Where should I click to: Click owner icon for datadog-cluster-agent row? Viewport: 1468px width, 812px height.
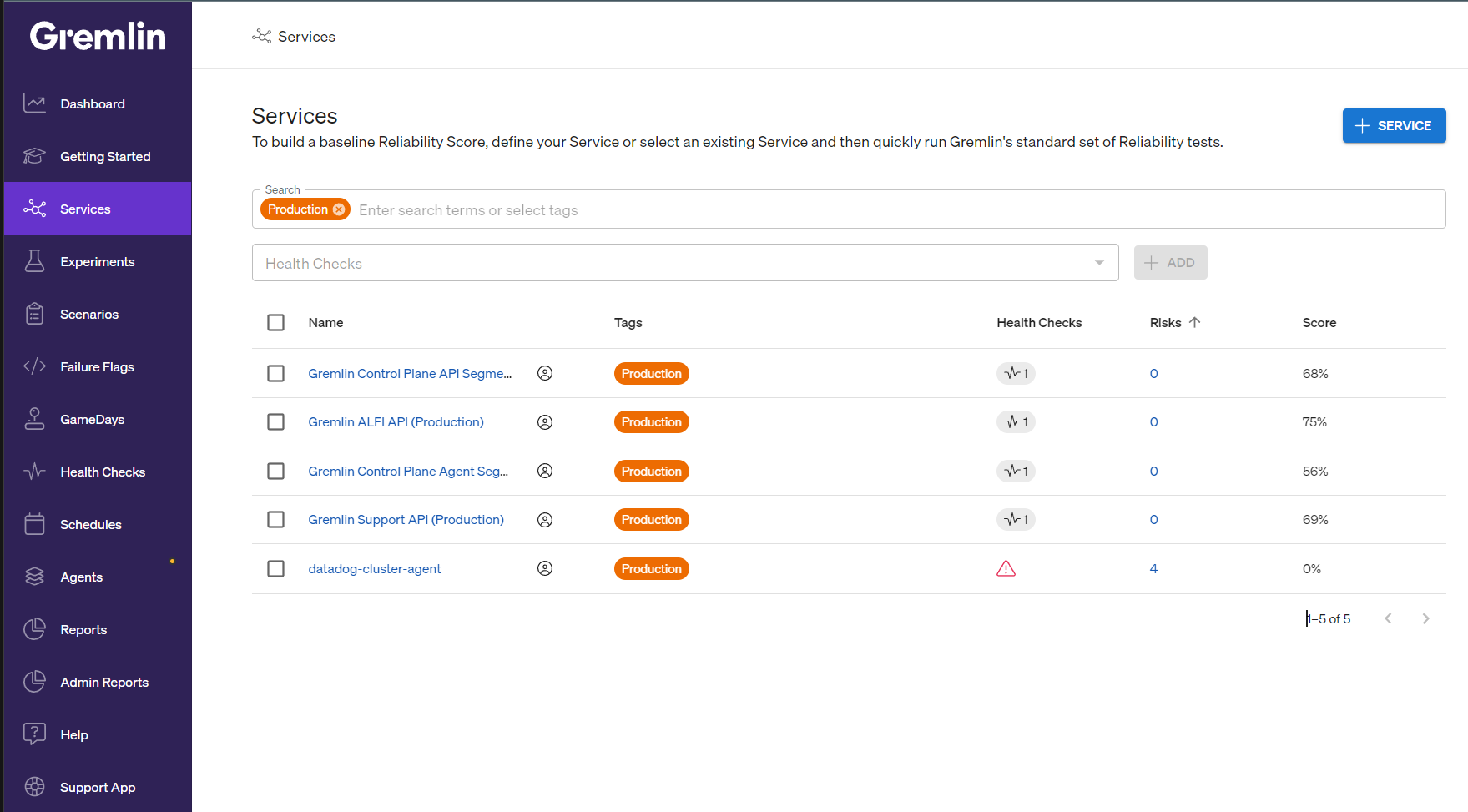pyautogui.click(x=545, y=568)
